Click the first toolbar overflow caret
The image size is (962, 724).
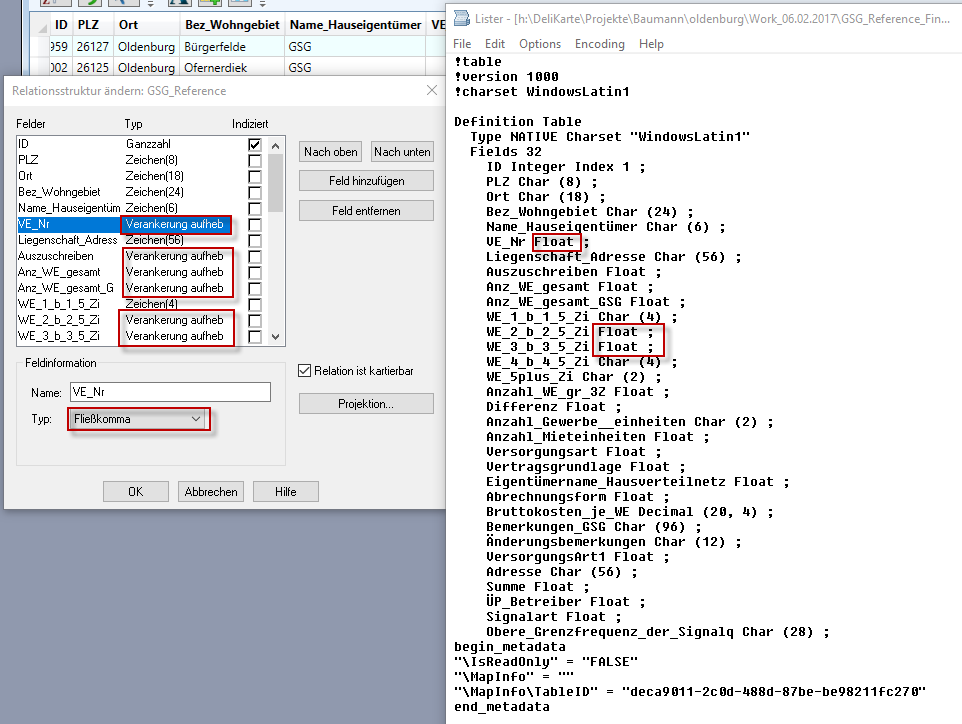pos(150,6)
